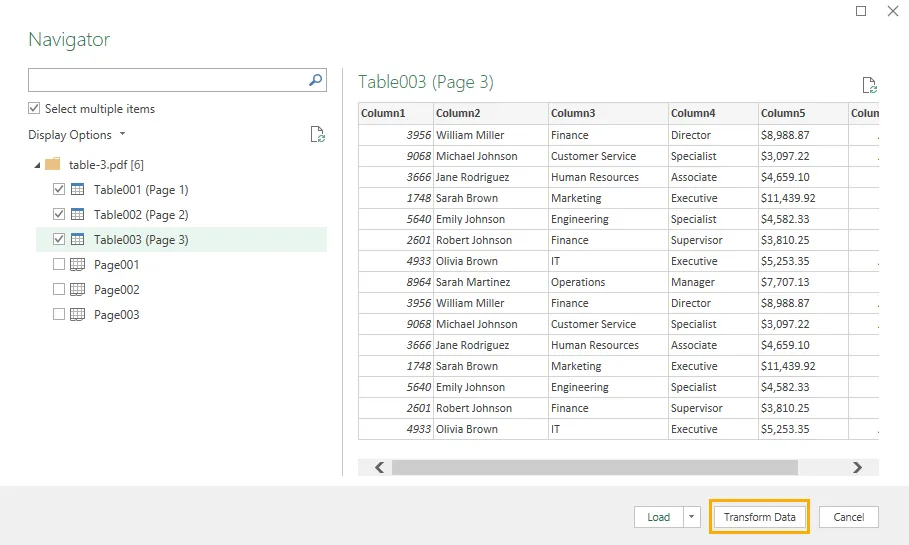Click the page icon next to Page001

coord(77,264)
